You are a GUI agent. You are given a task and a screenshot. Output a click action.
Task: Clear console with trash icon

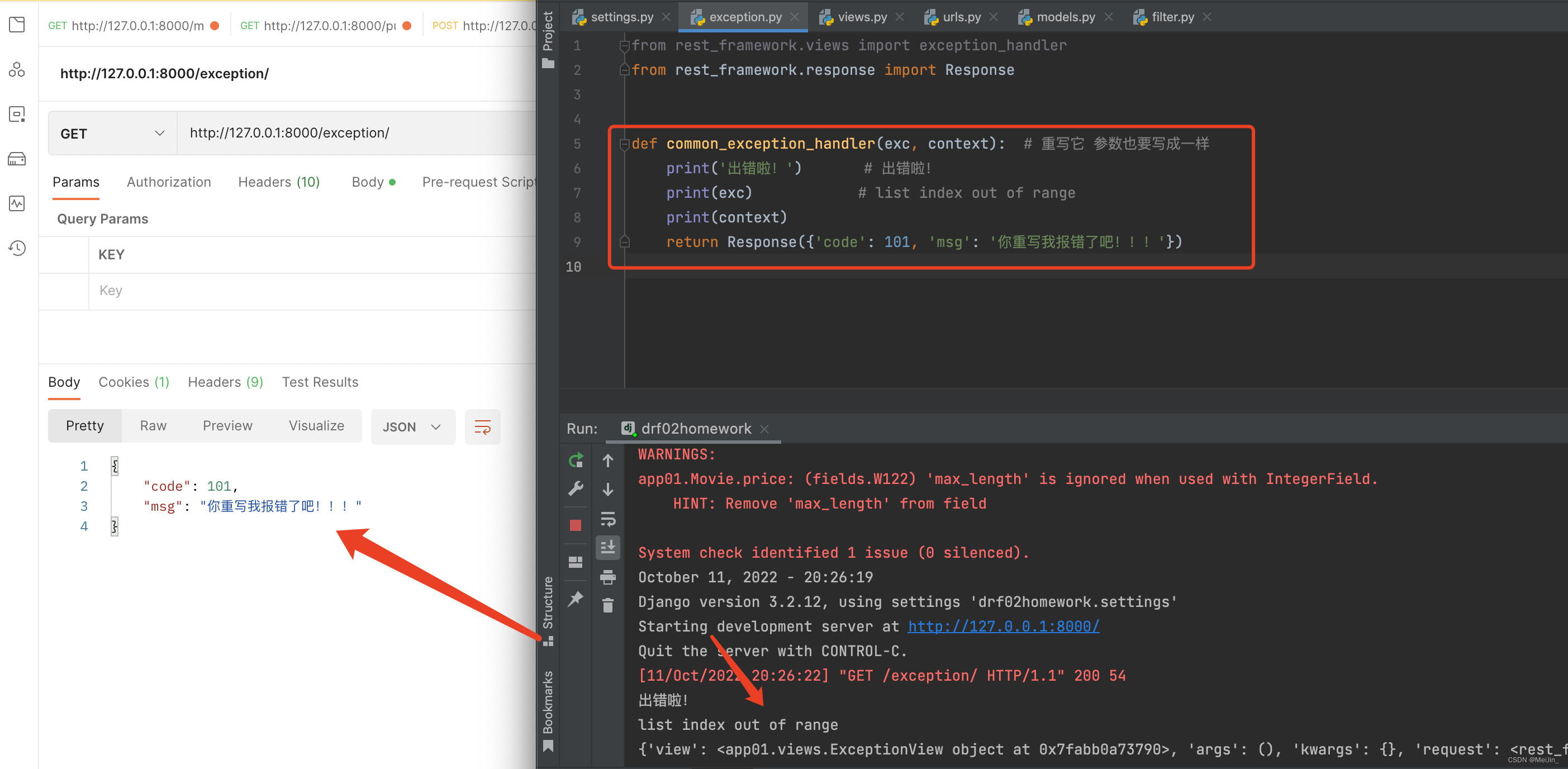click(607, 605)
